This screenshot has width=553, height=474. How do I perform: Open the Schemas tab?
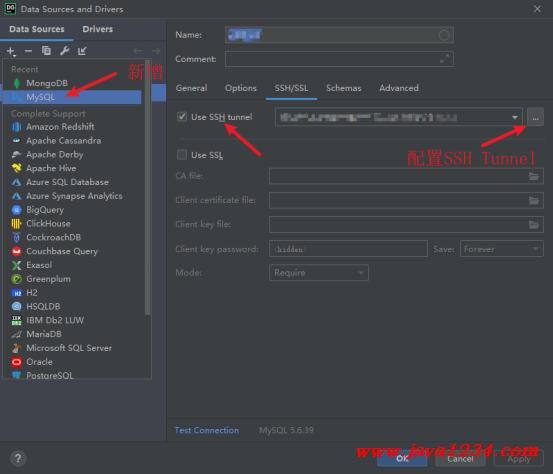point(344,88)
